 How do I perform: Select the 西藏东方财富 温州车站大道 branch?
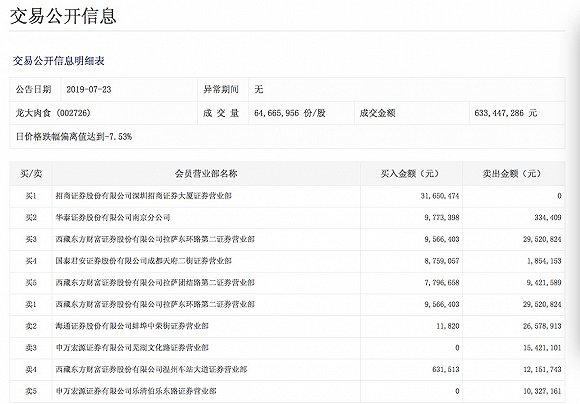coord(151,370)
